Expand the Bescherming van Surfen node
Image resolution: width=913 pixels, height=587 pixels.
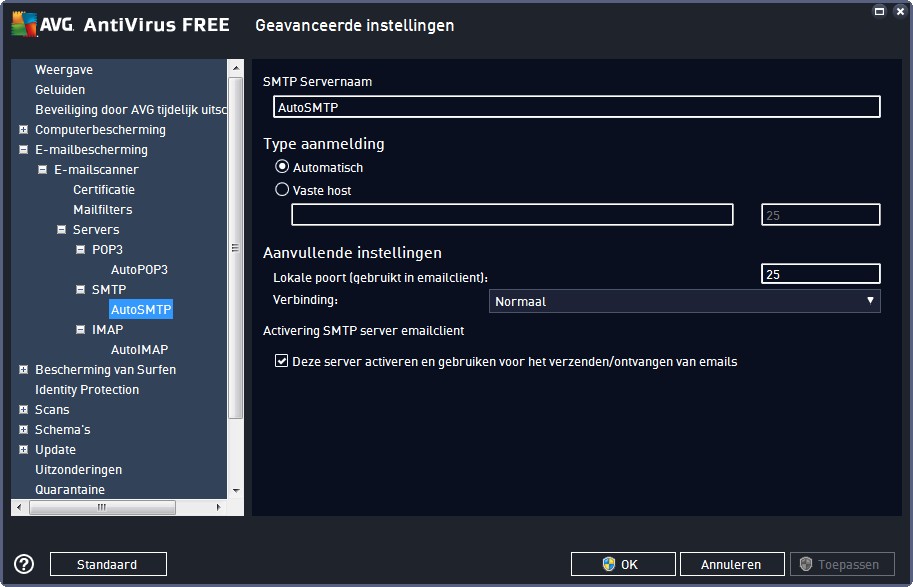tap(23, 369)
